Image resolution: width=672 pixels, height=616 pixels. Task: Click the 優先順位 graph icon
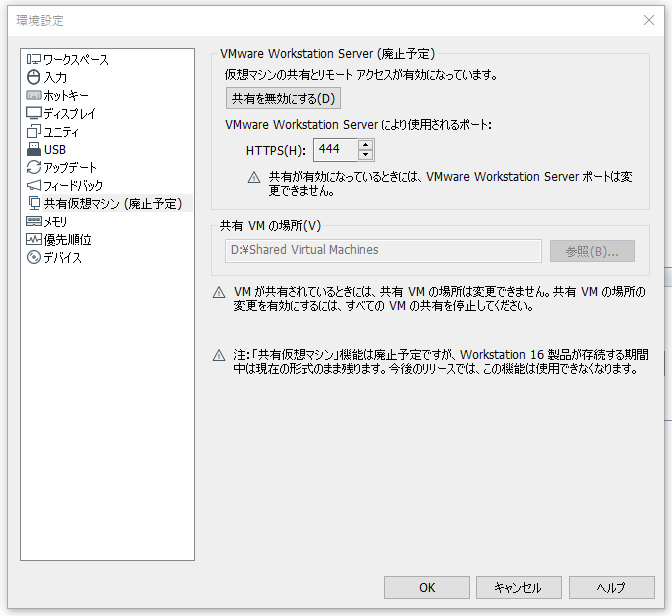[34, 239]
